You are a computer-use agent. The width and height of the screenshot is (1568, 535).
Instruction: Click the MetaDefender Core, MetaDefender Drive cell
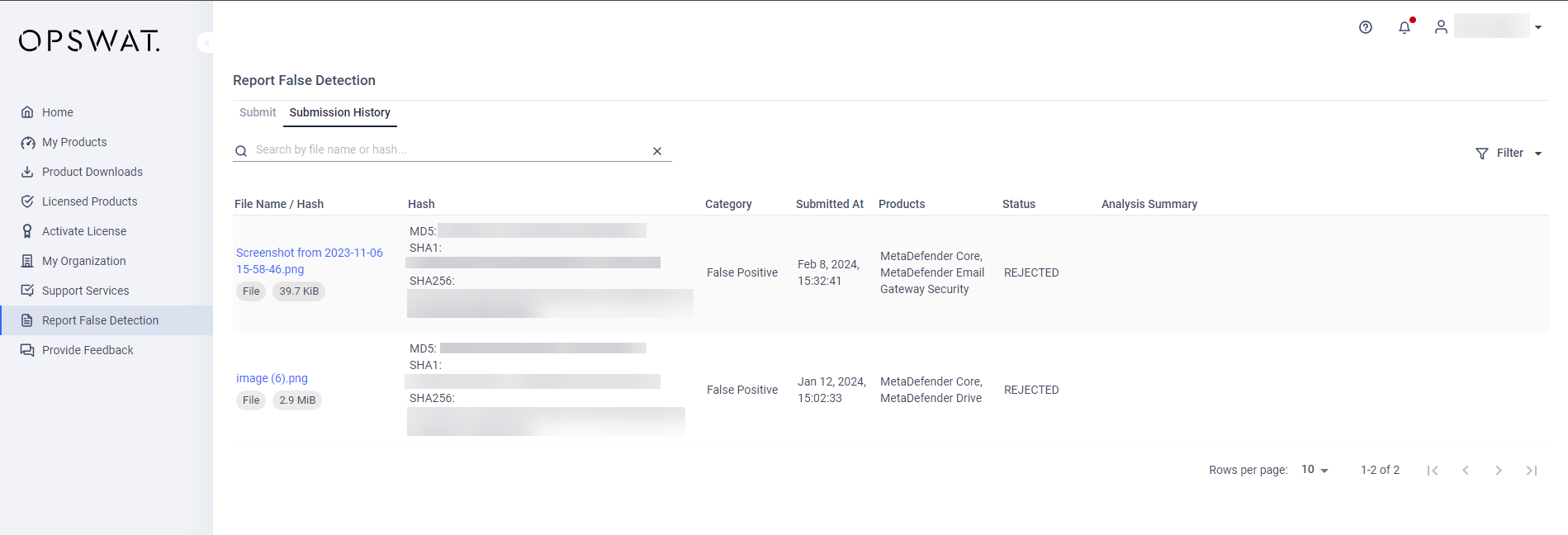coord(931,390)
